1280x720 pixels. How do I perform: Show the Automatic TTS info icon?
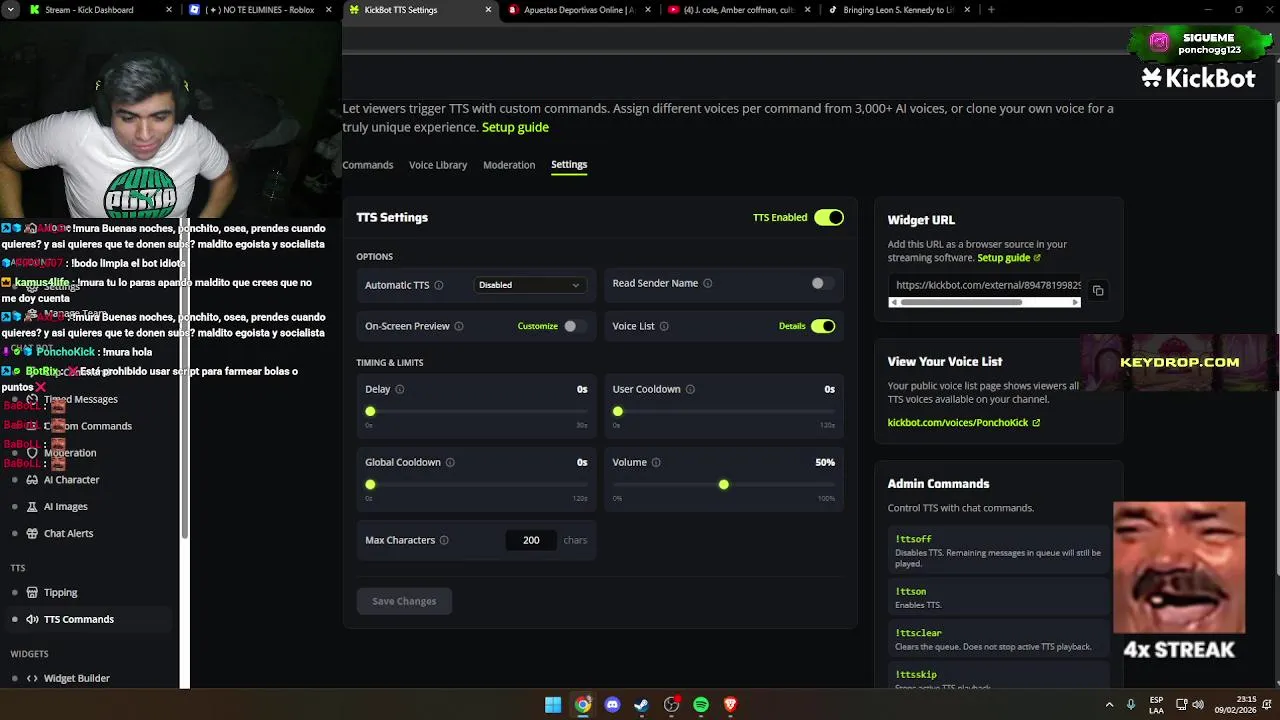[438, 286]
